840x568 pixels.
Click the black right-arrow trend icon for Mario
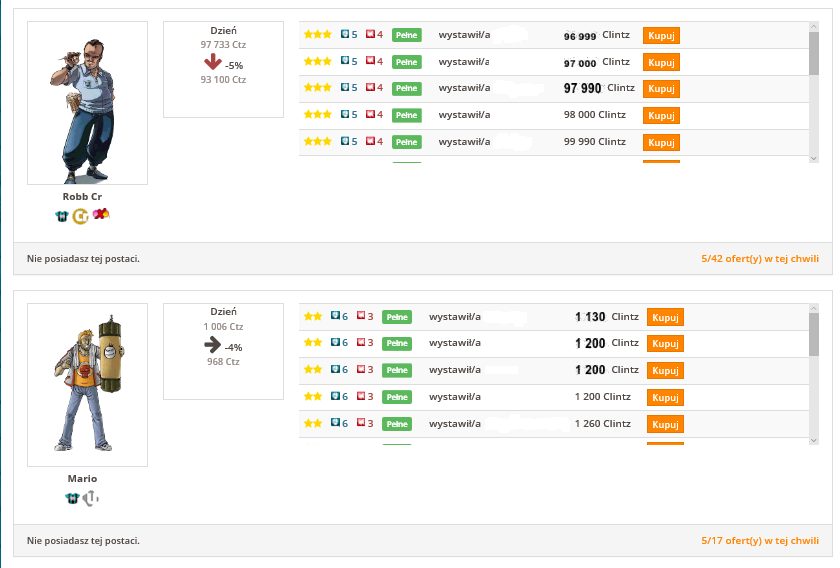tap(213, 344)
